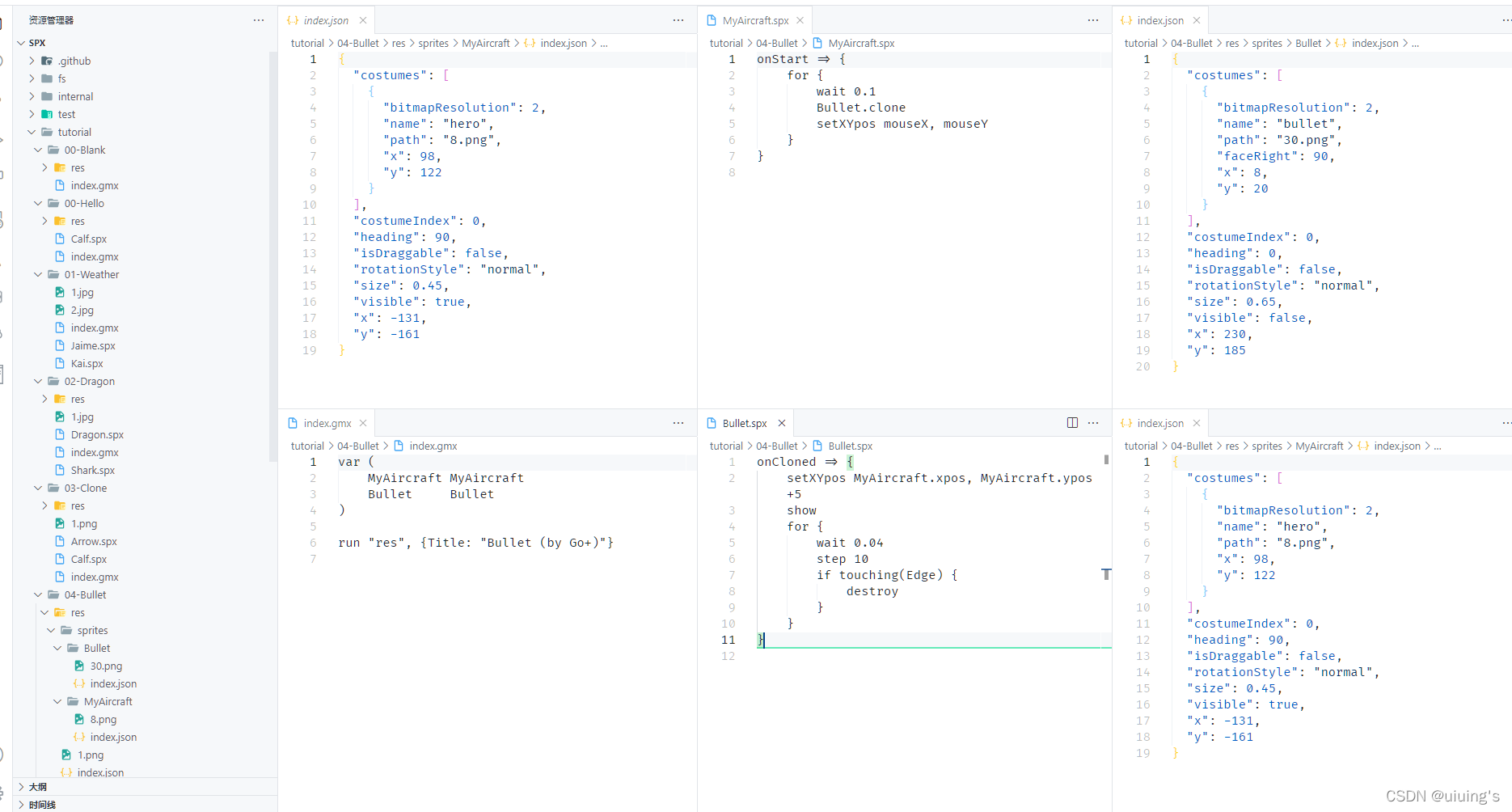The height and width of the screenshot is (812, 1512).
Task: Close the MyAircraft.spx tab
Action: [800, 20]
